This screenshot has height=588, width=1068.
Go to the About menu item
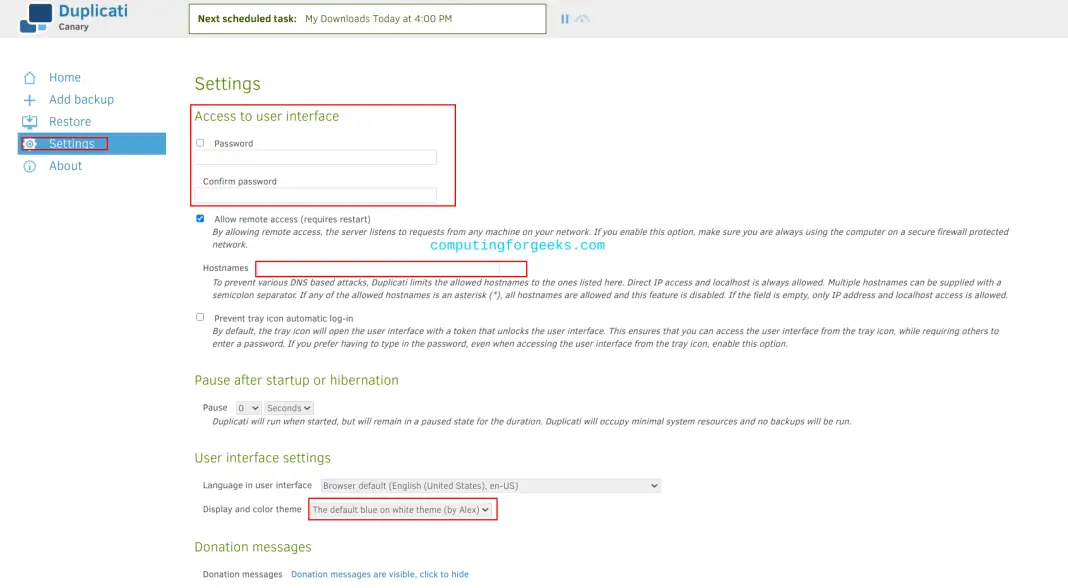[x=66, y=166]
